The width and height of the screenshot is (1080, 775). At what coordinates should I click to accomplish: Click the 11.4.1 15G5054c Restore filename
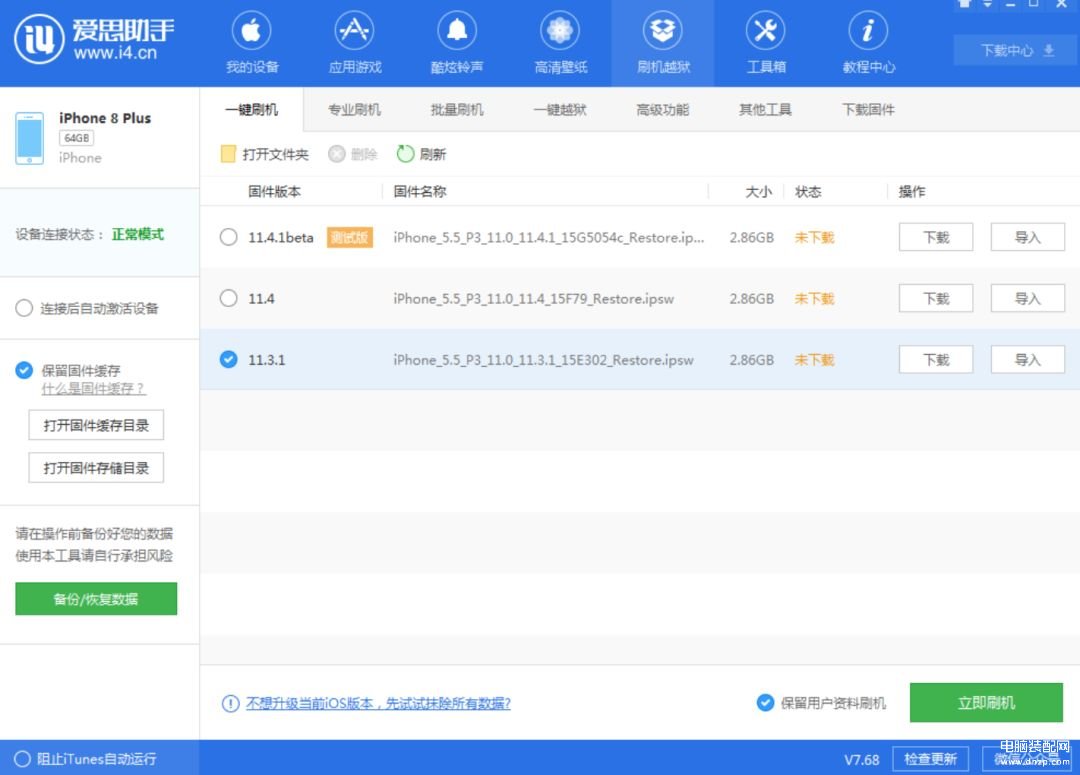pos(549,238)
